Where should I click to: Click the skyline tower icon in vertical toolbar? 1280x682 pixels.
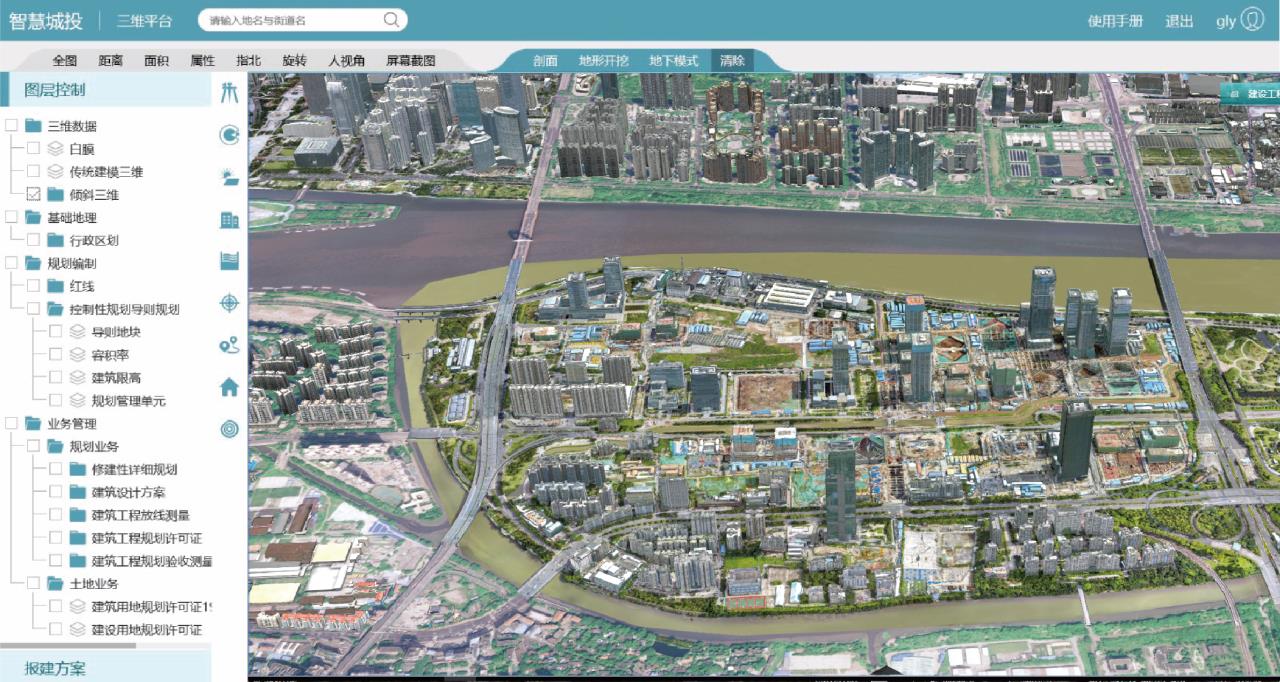(230, 93)
